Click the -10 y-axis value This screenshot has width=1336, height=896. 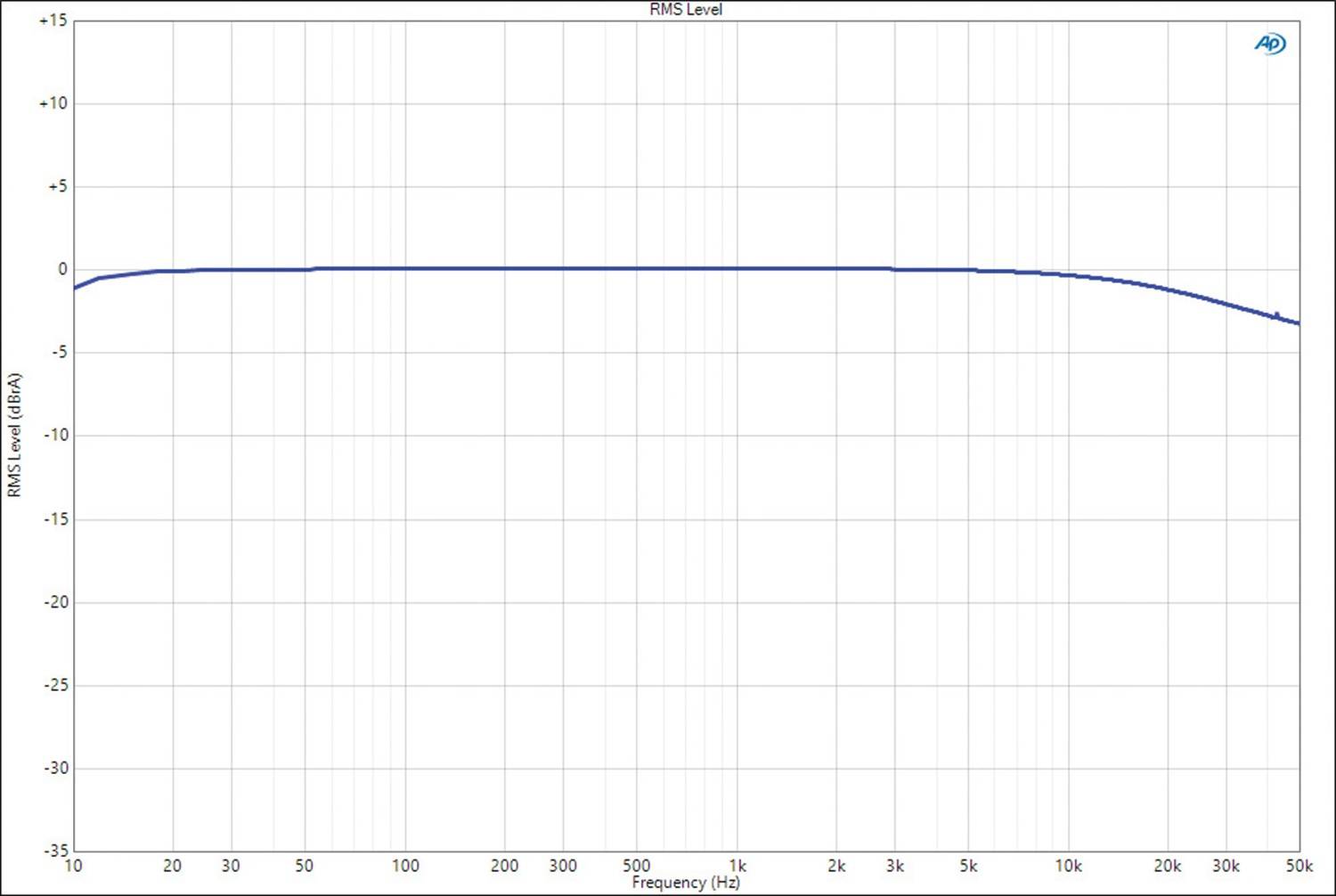56,436
